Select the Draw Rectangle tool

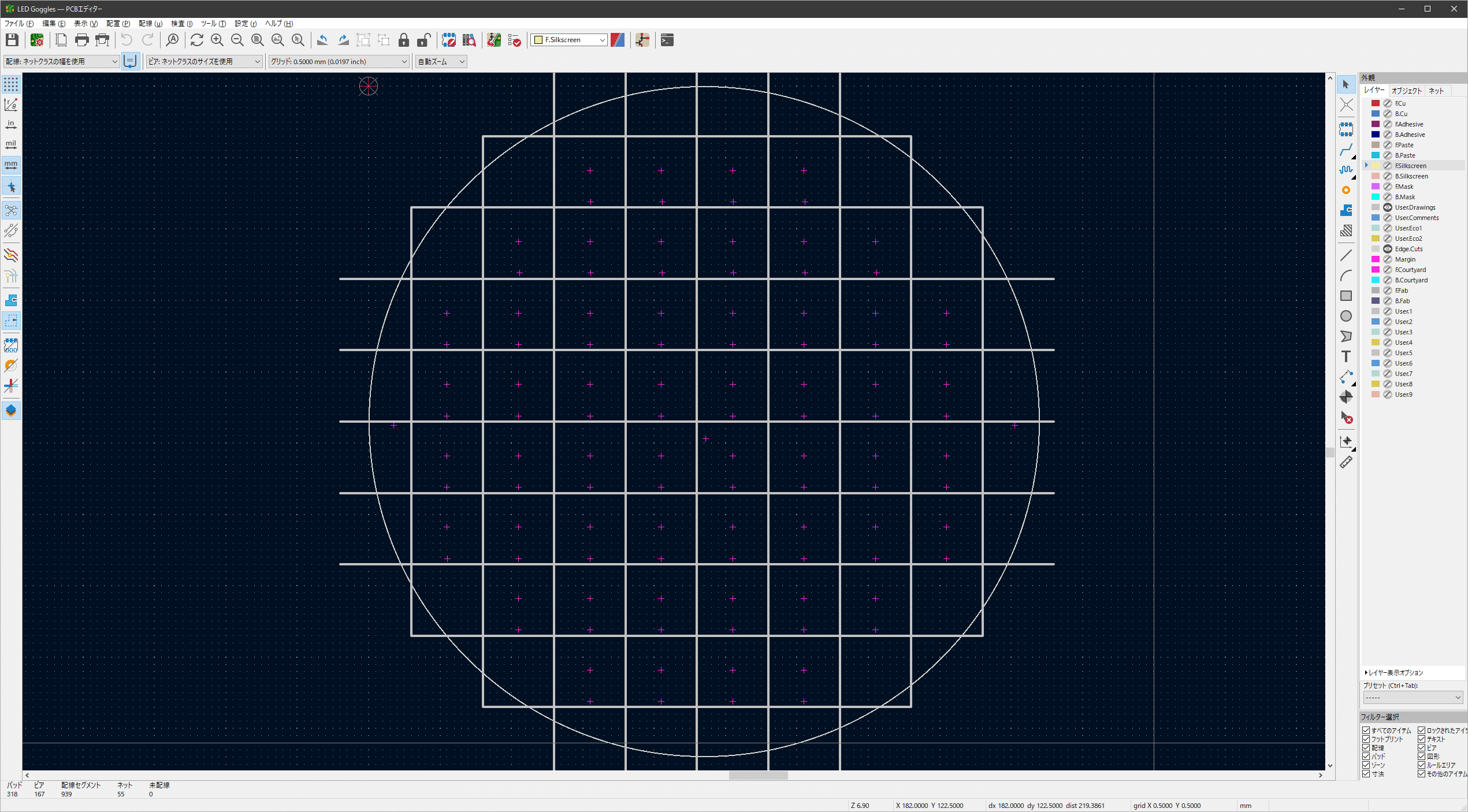[1346, 296]
